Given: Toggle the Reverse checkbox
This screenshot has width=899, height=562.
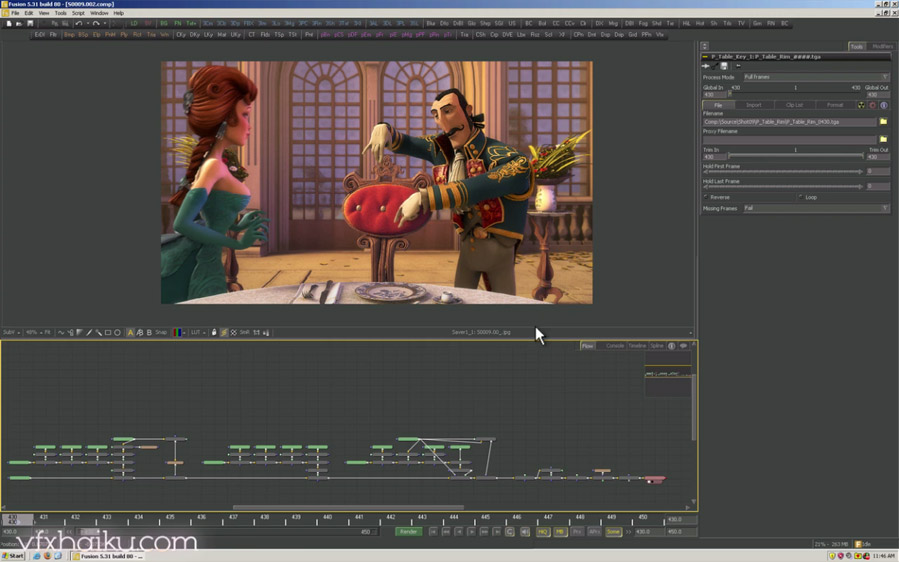Looking at the screenshot, I should pyautogui.click(x=706, y=197).
